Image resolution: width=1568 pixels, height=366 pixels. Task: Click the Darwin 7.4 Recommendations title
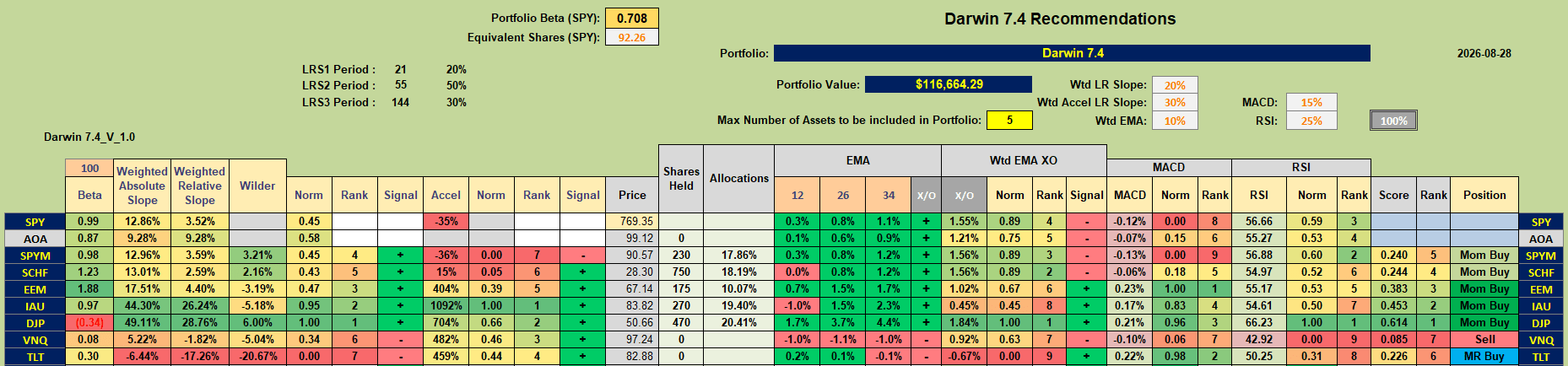pyautogui.click(x=1060, y=19)
